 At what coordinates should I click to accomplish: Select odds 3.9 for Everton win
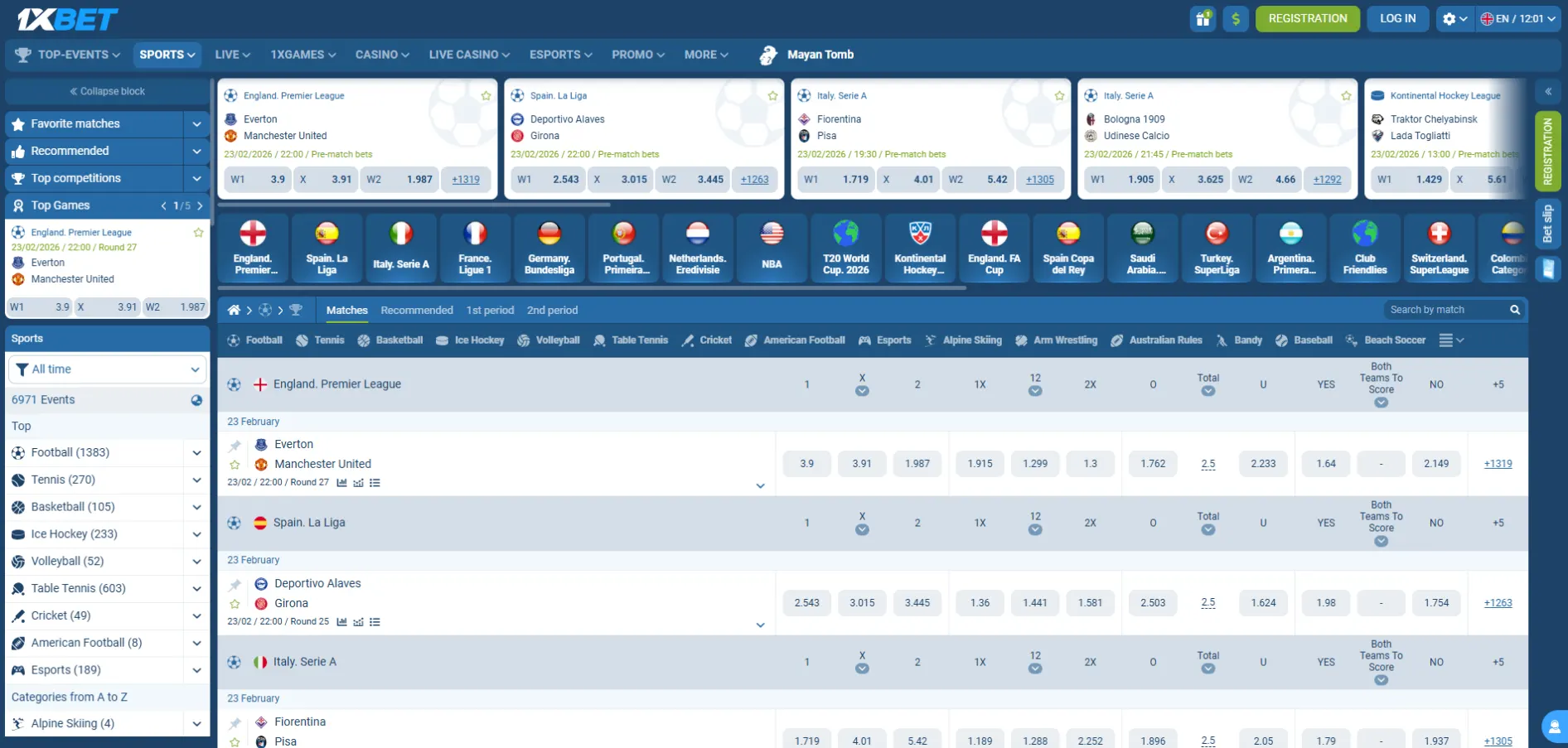pyautogui.click(x=806, y=463)
